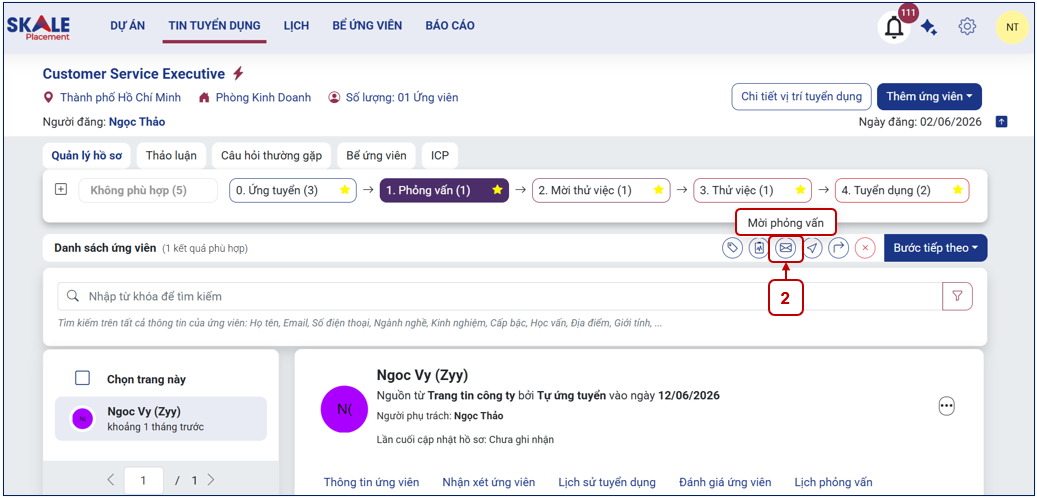The image size is (1037, 499).
Task: Open the filter funnel icon
Action: coord(957,296)
